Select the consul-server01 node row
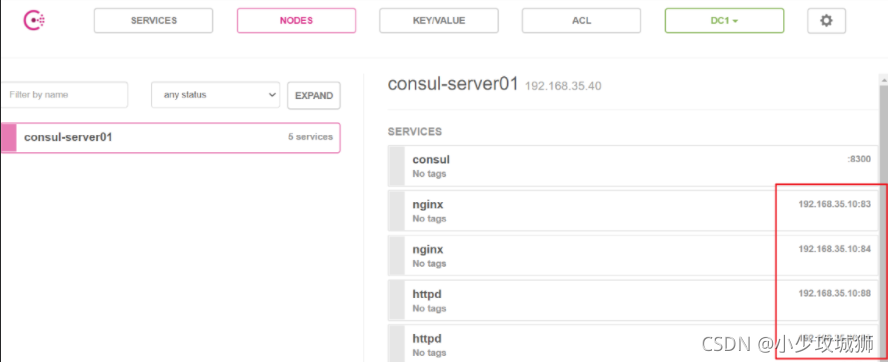Screen dimensions: 888x362 [x=170, y=138]
